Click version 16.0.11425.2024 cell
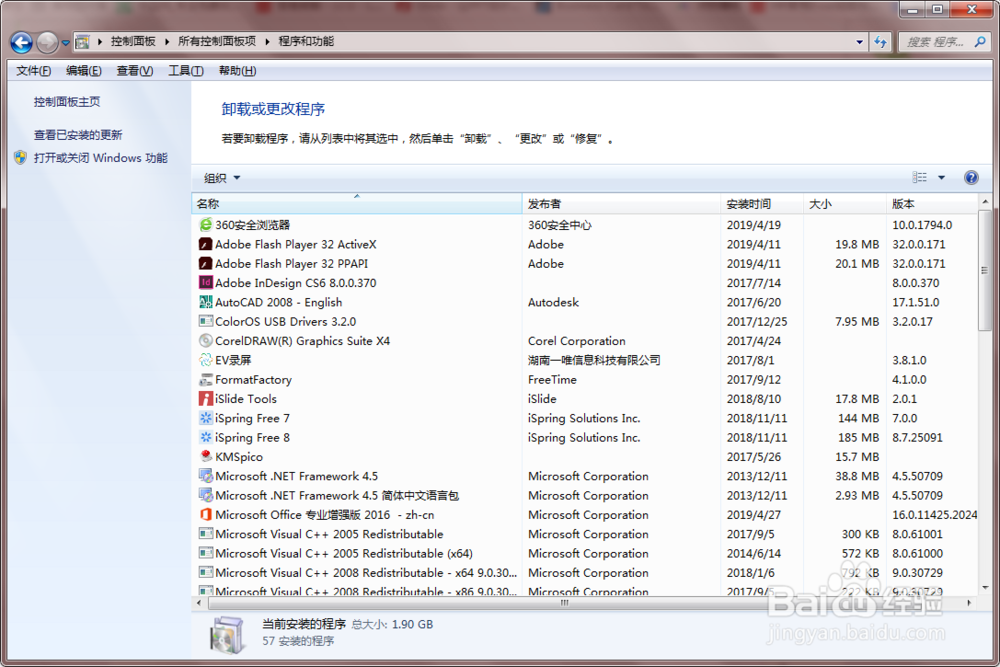The width and height of the screenshot is (1000, 667). [x=934, y=515]
